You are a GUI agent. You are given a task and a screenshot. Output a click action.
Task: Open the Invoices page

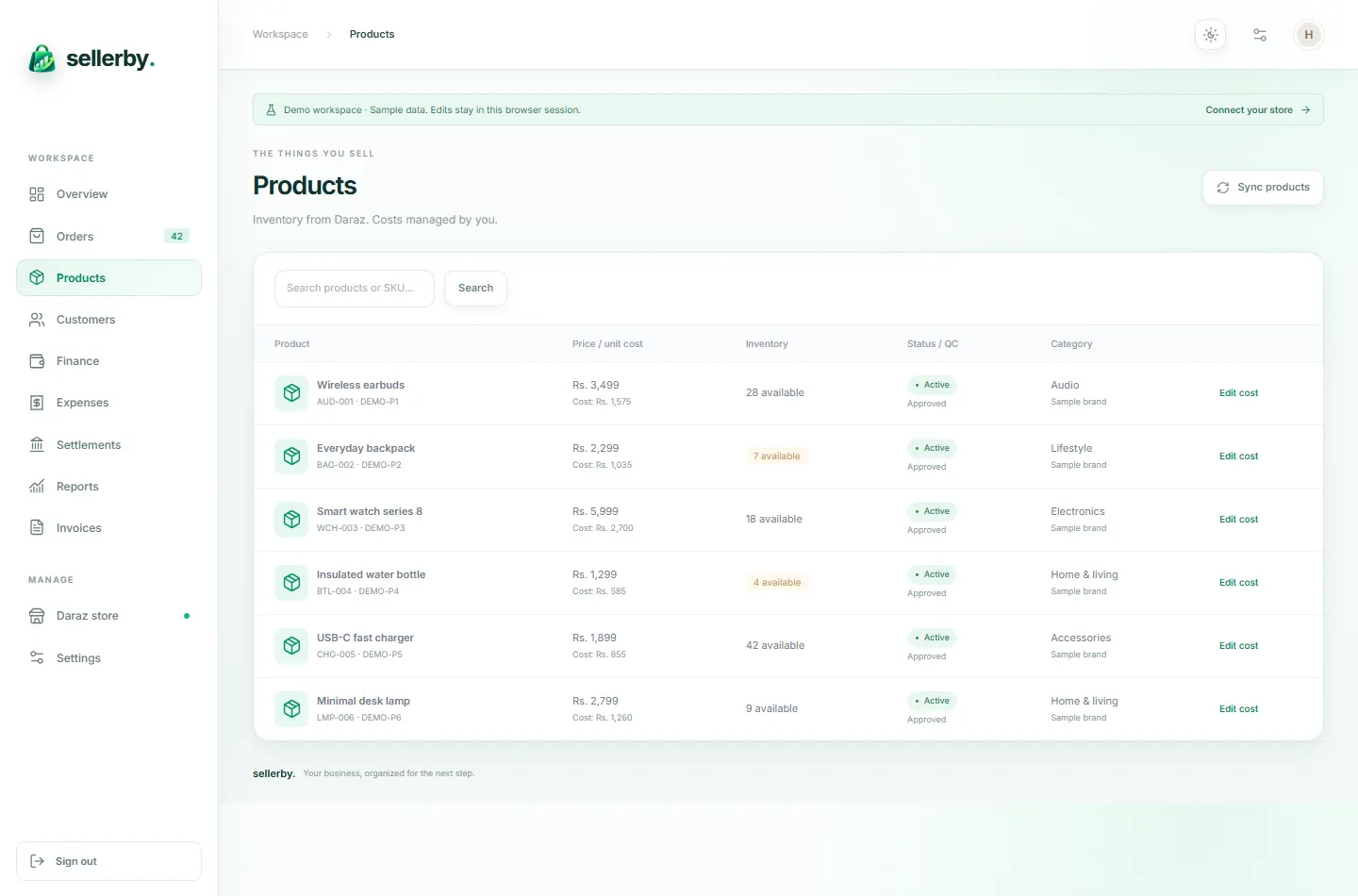click(x=108, y=528)
